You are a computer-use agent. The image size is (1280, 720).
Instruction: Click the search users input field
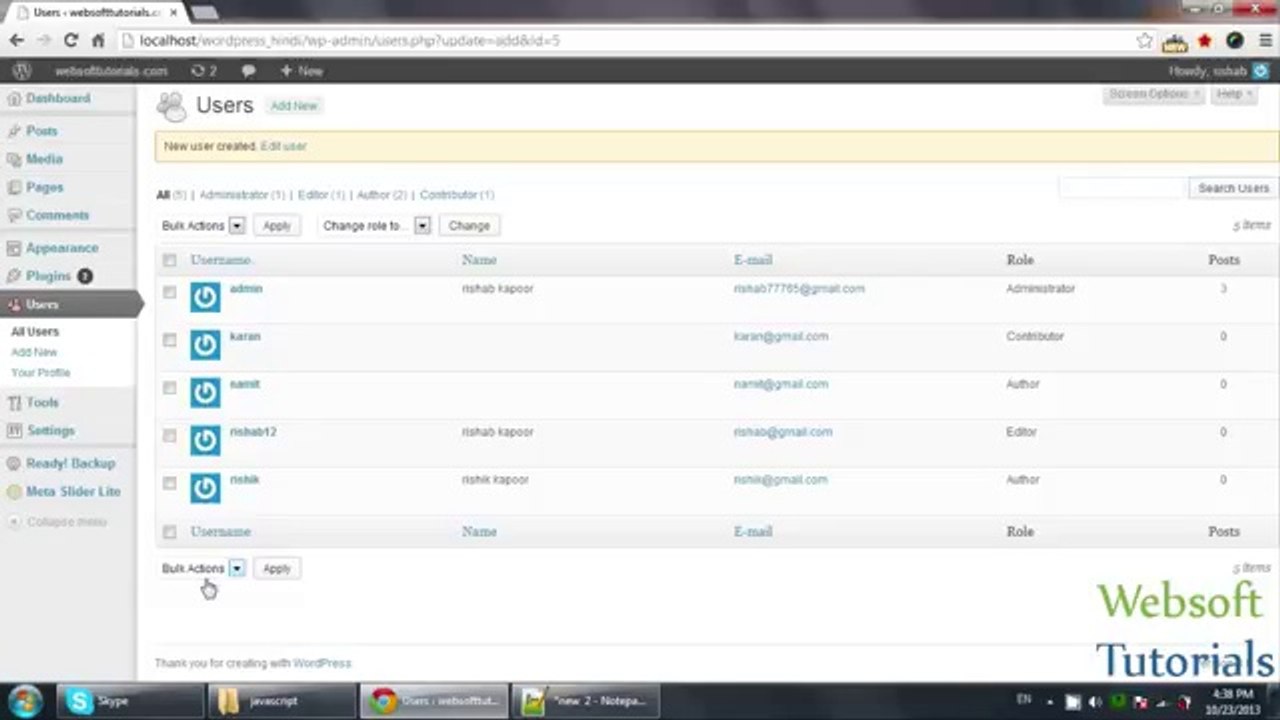[x=1121, y=188]
